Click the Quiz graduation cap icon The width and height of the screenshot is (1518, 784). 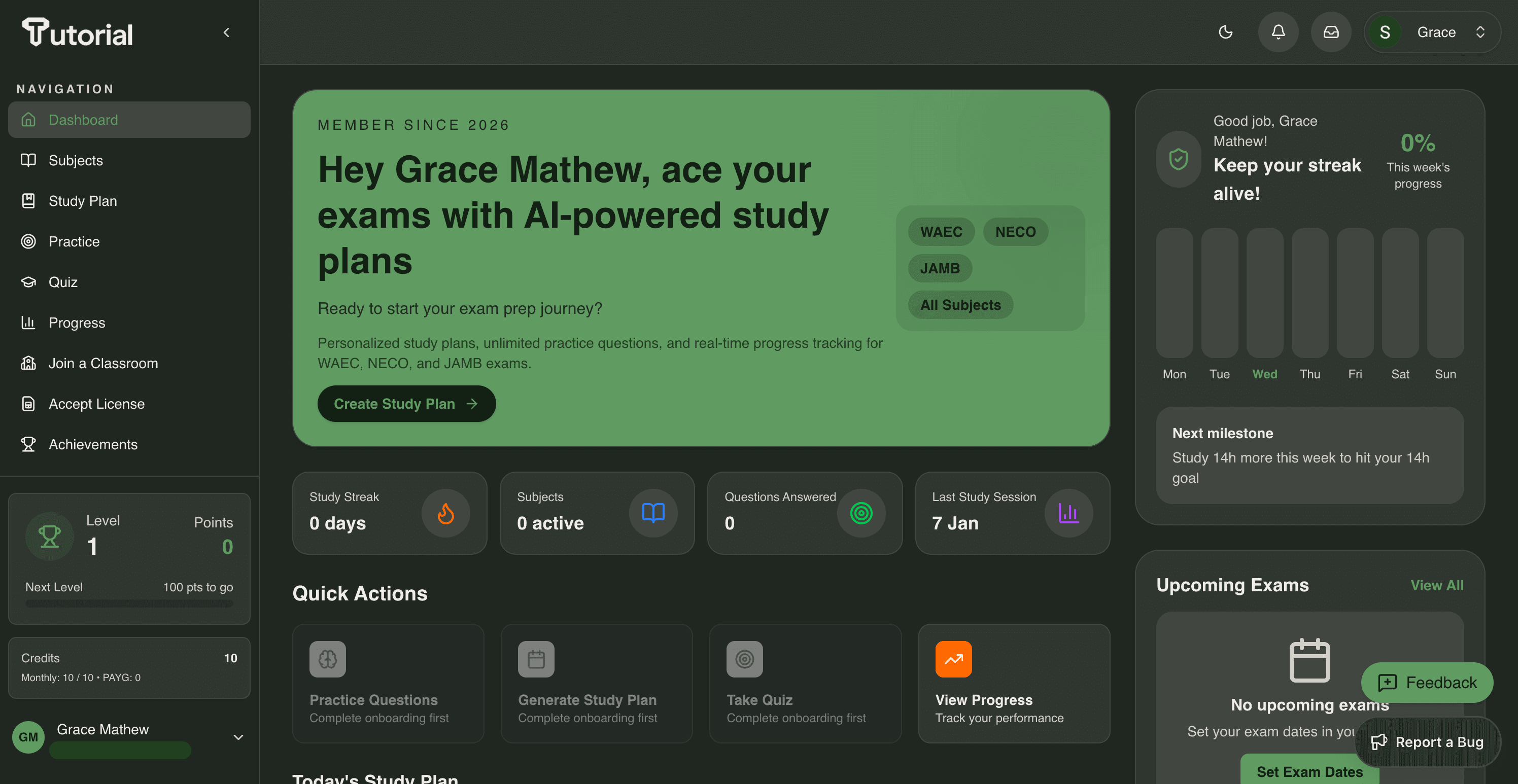click(x=28, y=282)
